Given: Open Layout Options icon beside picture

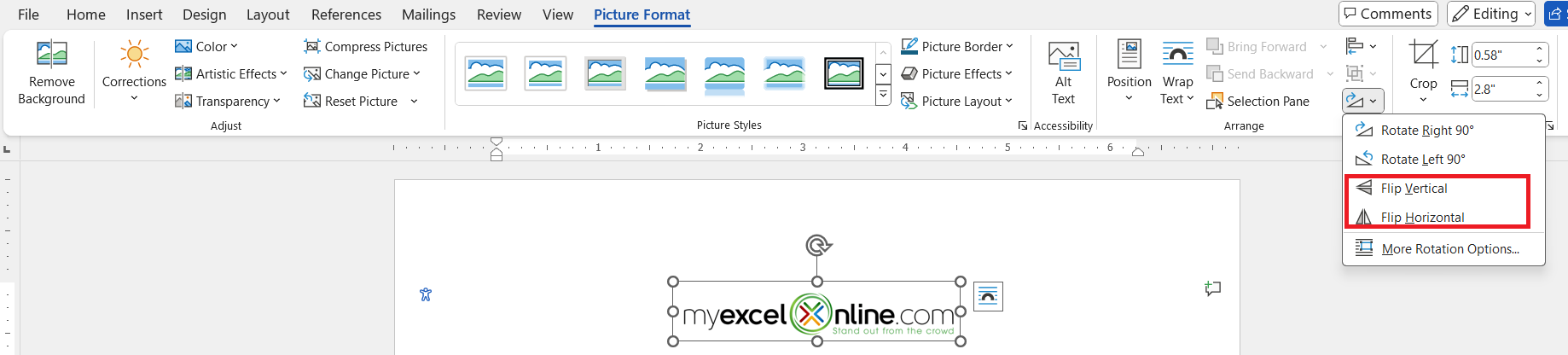Looking at the screenshot, I should point(988,296).
